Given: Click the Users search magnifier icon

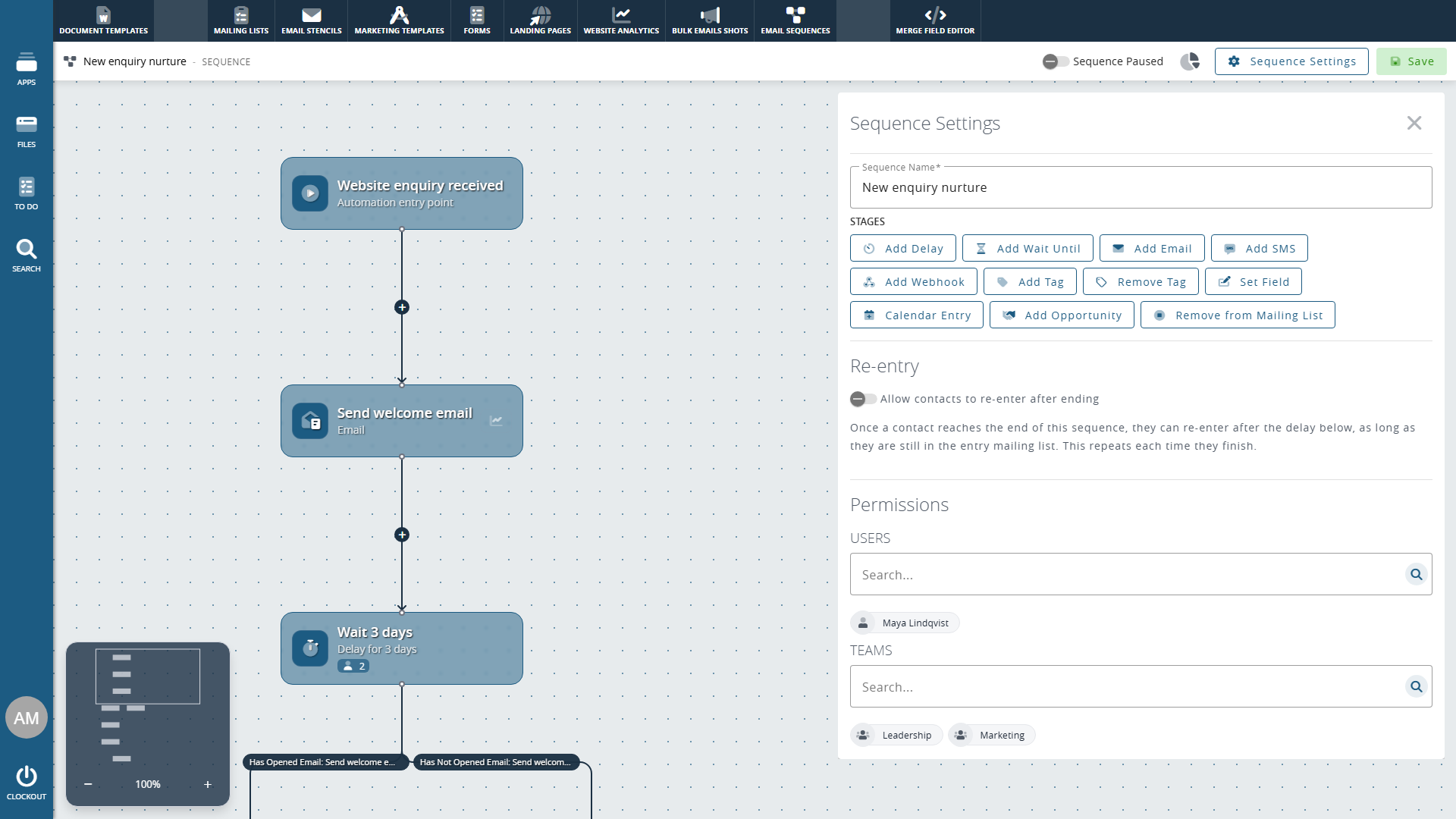Looking at the screenshot, I should pyautogui.click(x=1416, y=574).
